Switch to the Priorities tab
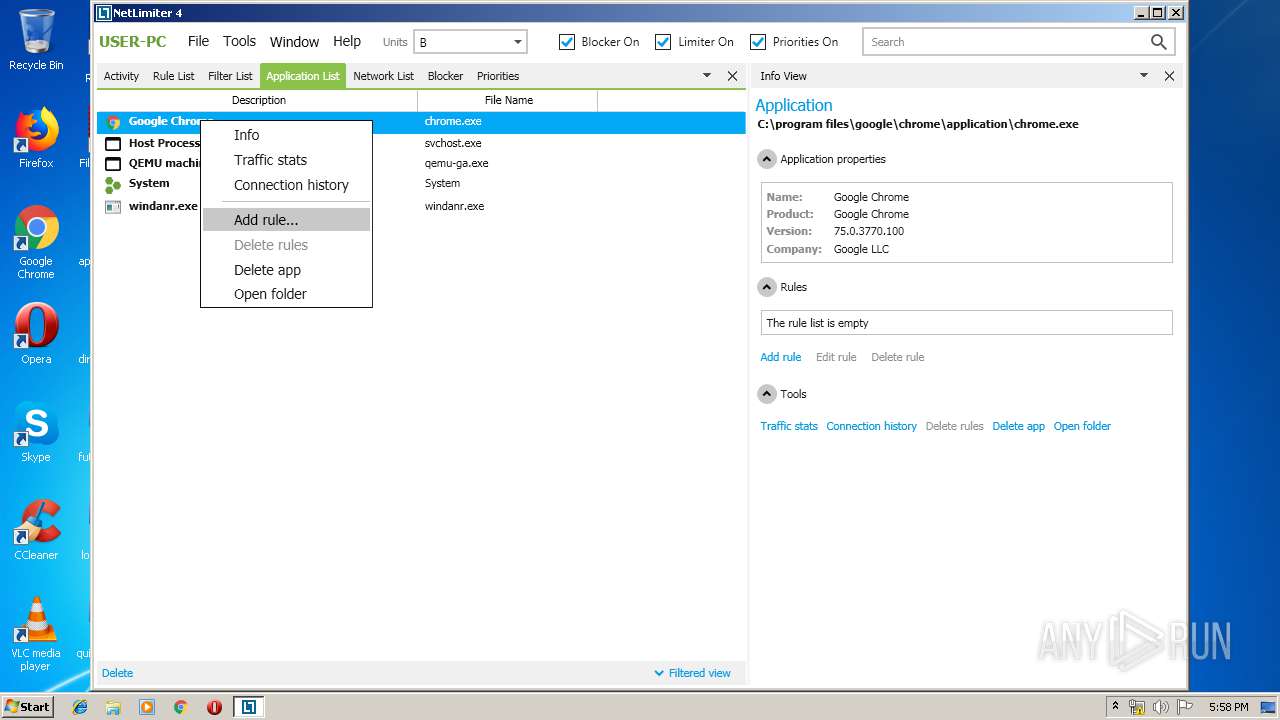1280x720 pixels. click(x=498, y=76)
